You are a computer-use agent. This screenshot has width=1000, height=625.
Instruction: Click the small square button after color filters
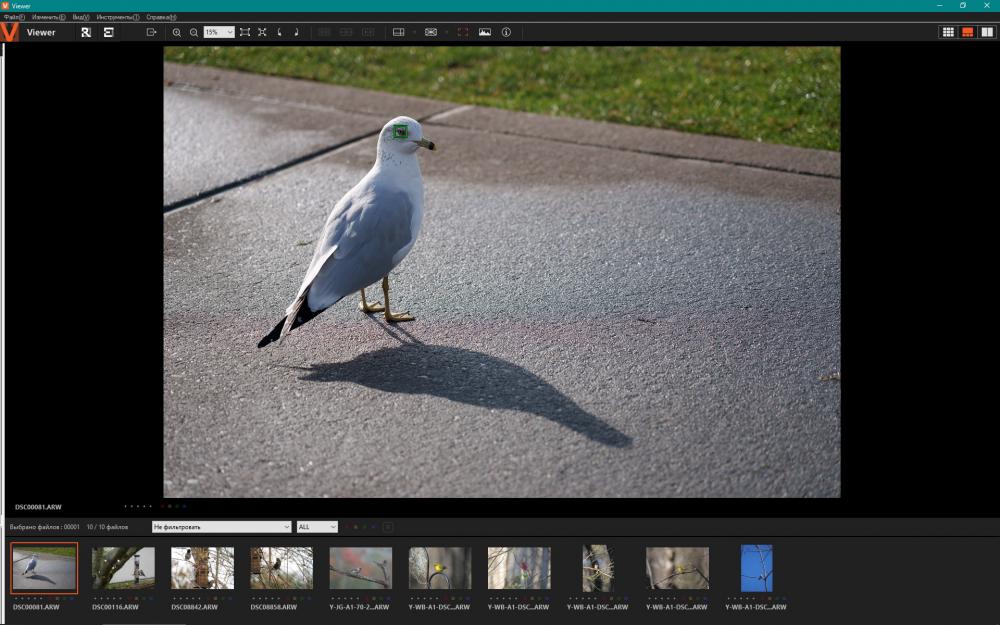click(x=387, y=527)
